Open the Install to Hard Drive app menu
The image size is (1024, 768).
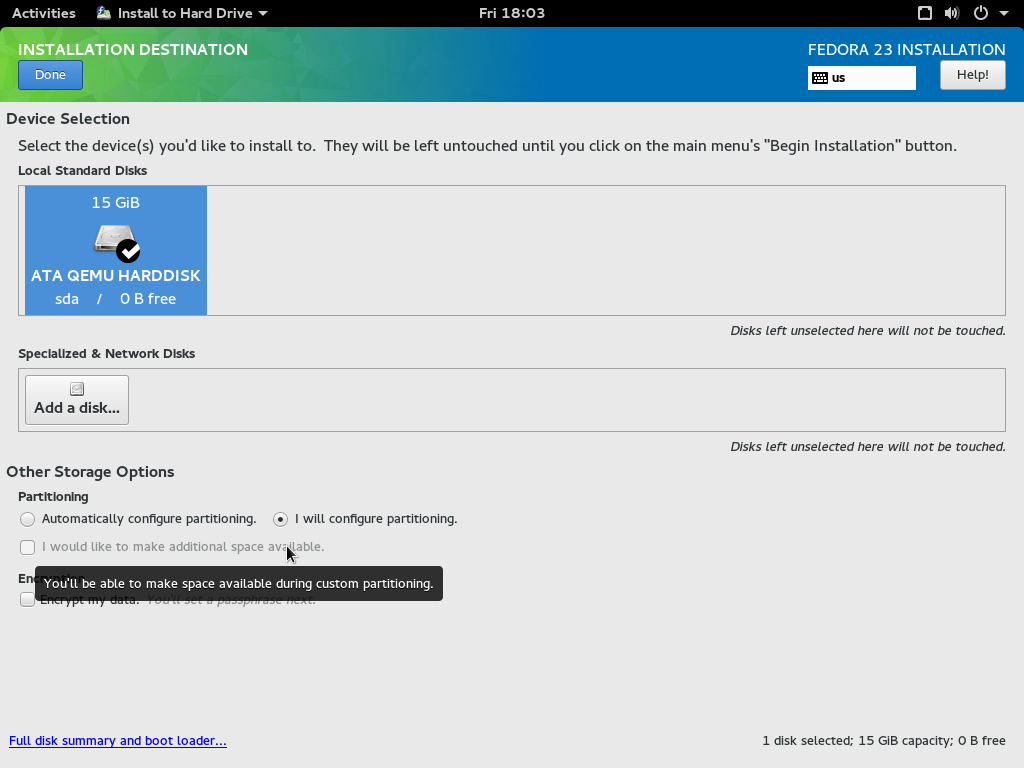(x=182, y=13)
